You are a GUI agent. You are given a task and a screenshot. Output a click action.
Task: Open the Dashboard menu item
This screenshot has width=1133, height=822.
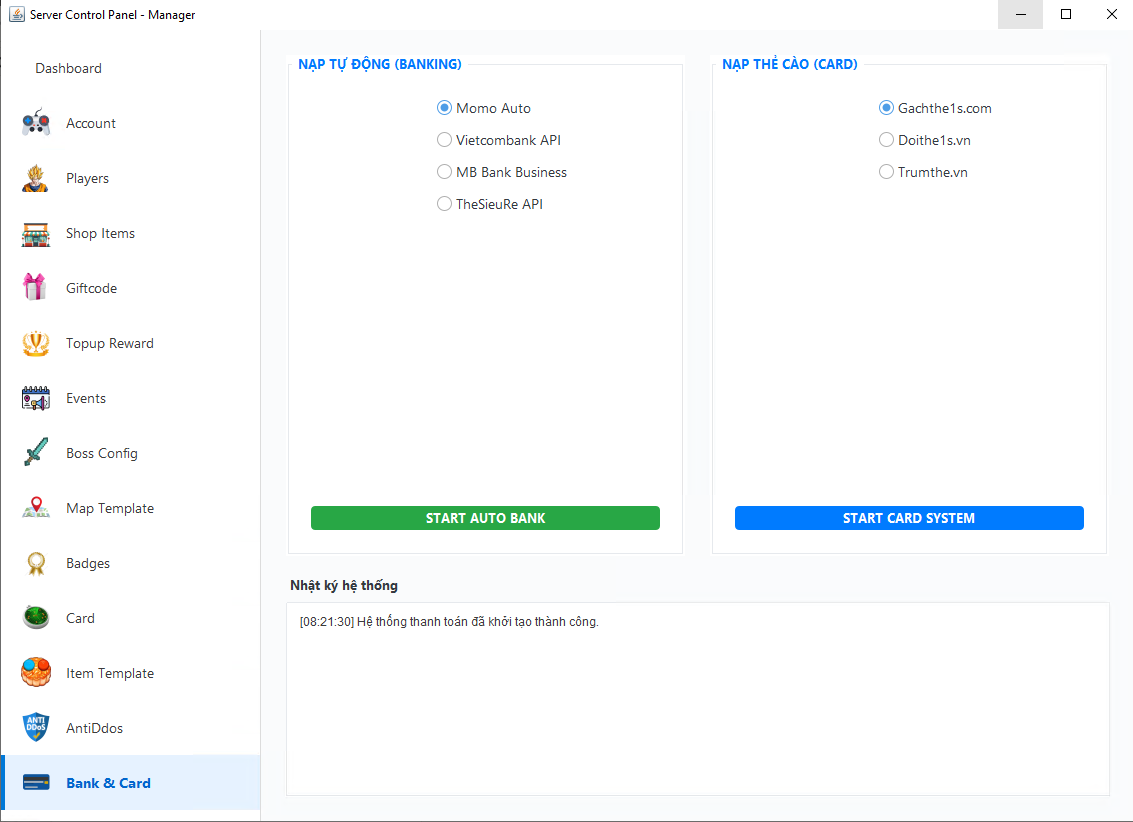(69, 68)
